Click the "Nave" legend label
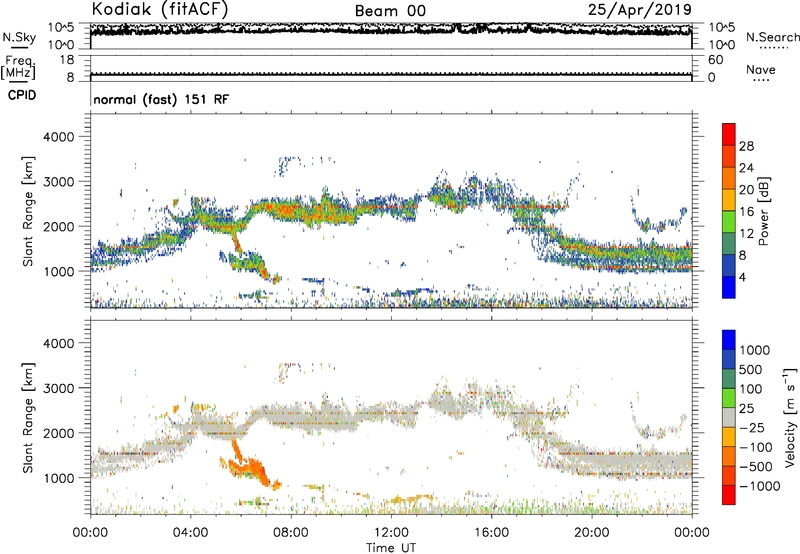Screen dimensions: 800x554 click(x=761, y=69)
